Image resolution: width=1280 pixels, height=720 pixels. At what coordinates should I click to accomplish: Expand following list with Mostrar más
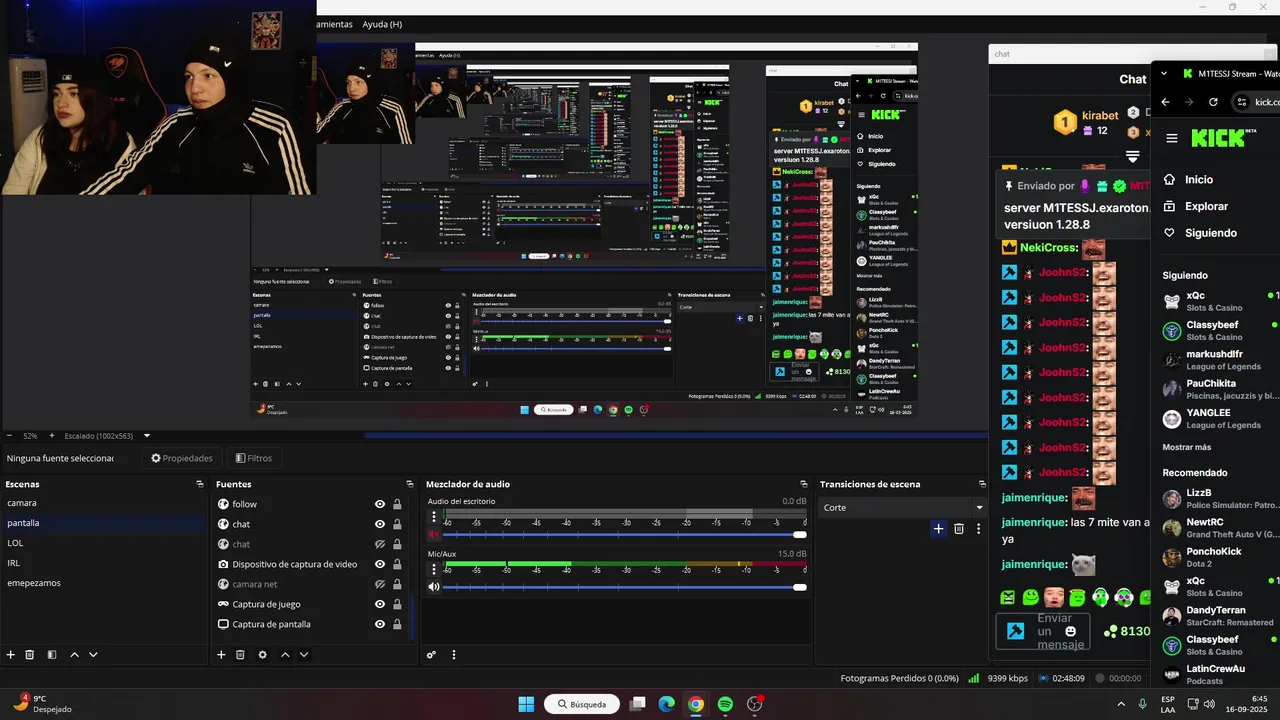tap(1187, 447)
